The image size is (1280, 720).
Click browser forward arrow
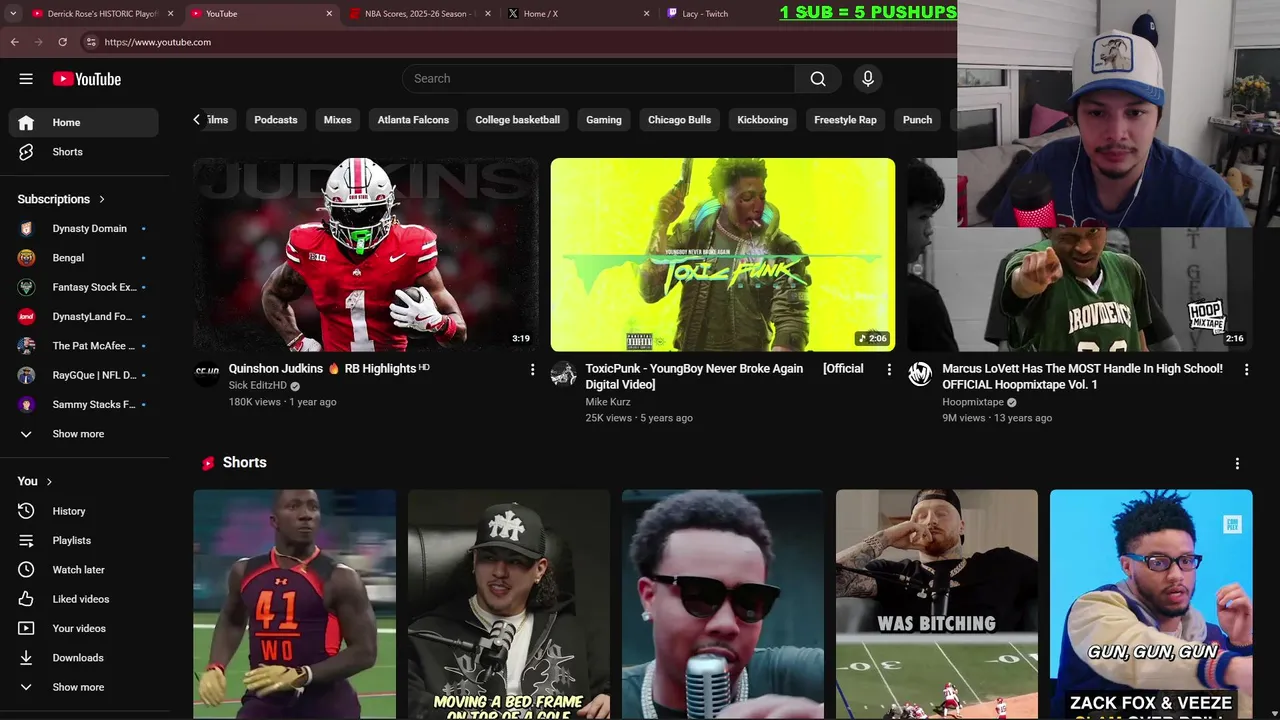38,42
